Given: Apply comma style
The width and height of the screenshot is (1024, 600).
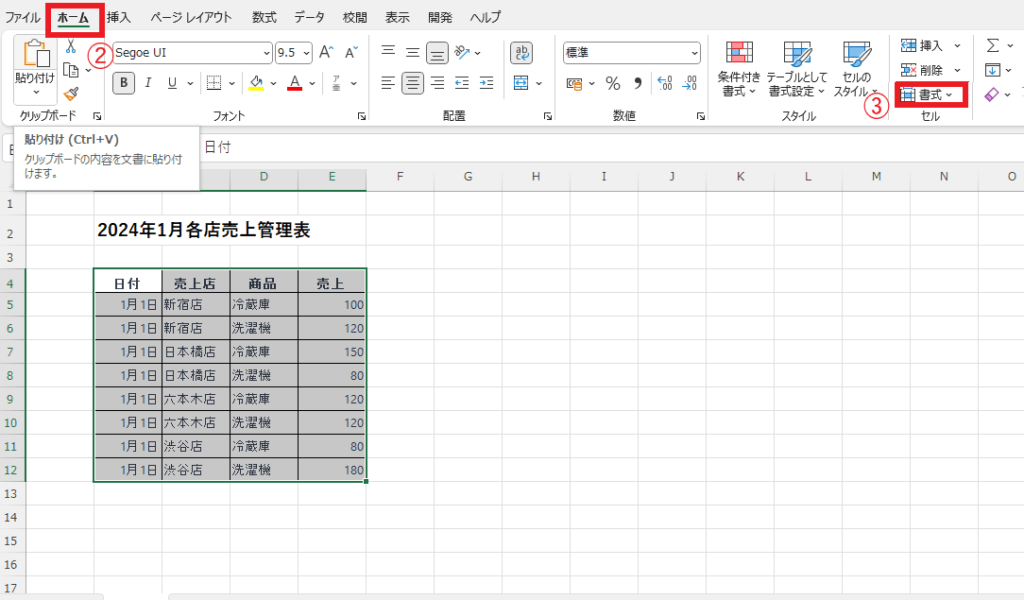Looking at the screenshot, I should (x=637, y=83).
